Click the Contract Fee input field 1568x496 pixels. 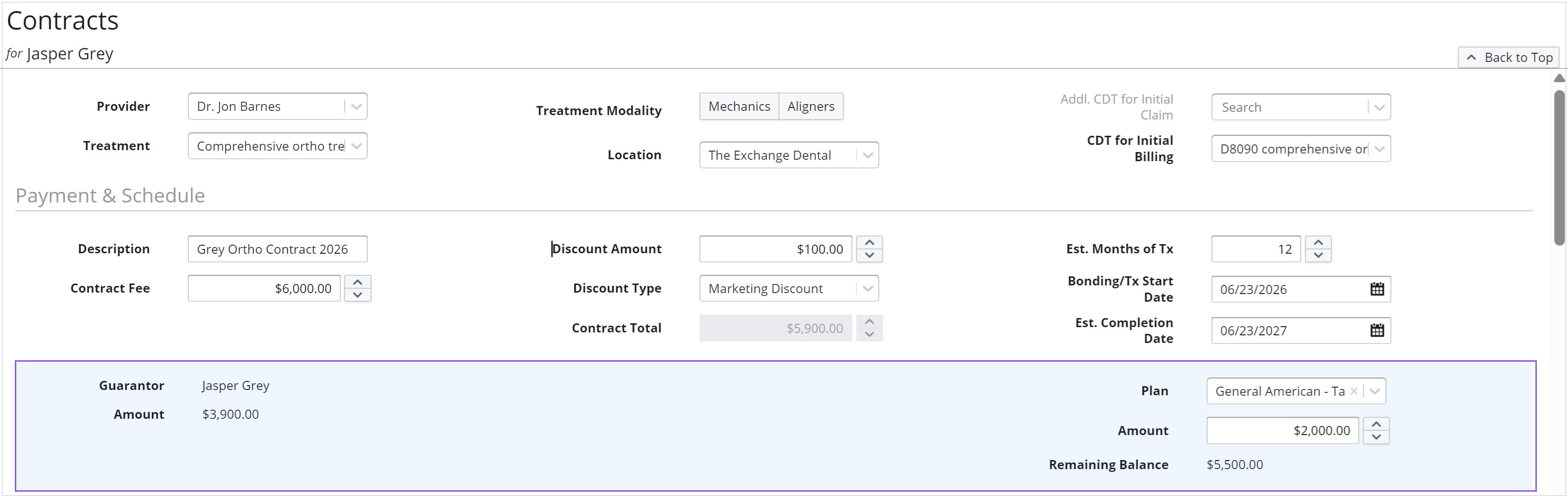point(264,288)
